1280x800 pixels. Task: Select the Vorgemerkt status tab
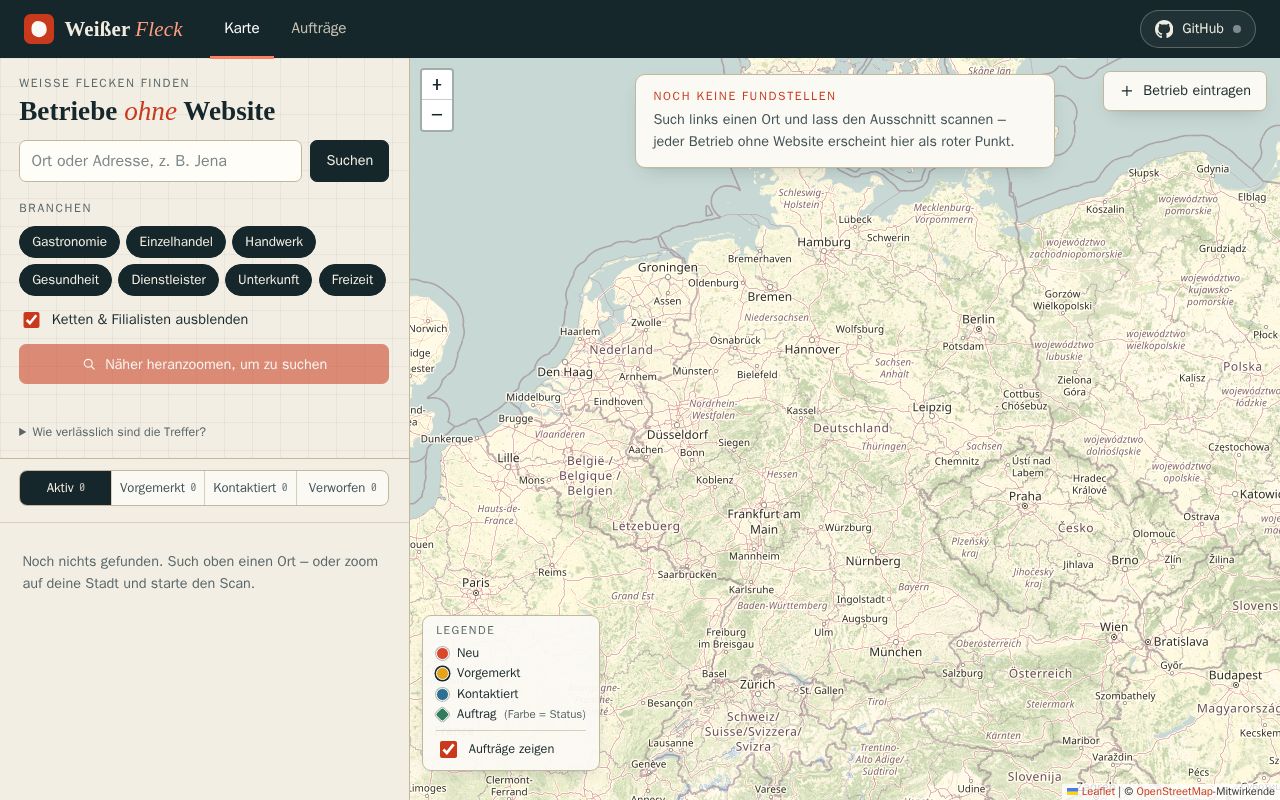158,488
